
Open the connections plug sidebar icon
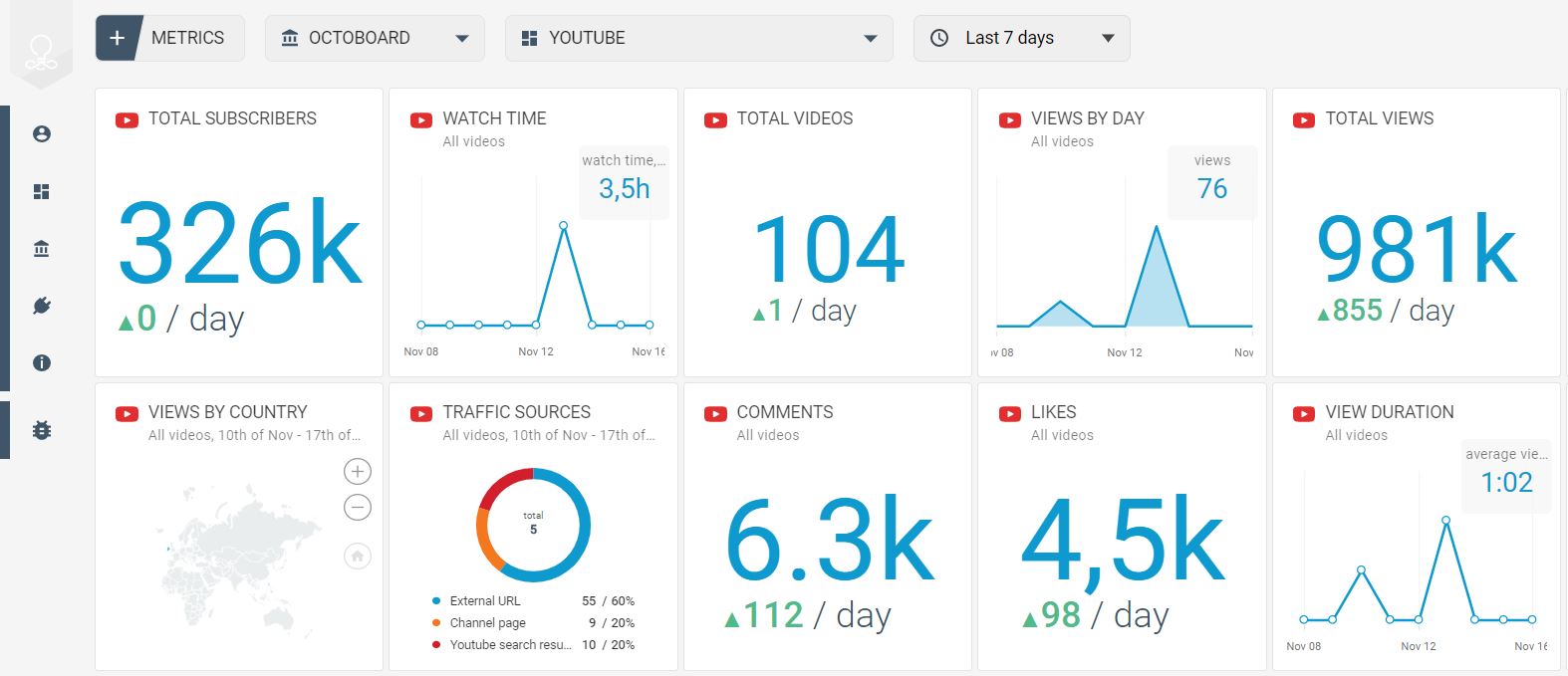tap(42, 306)
